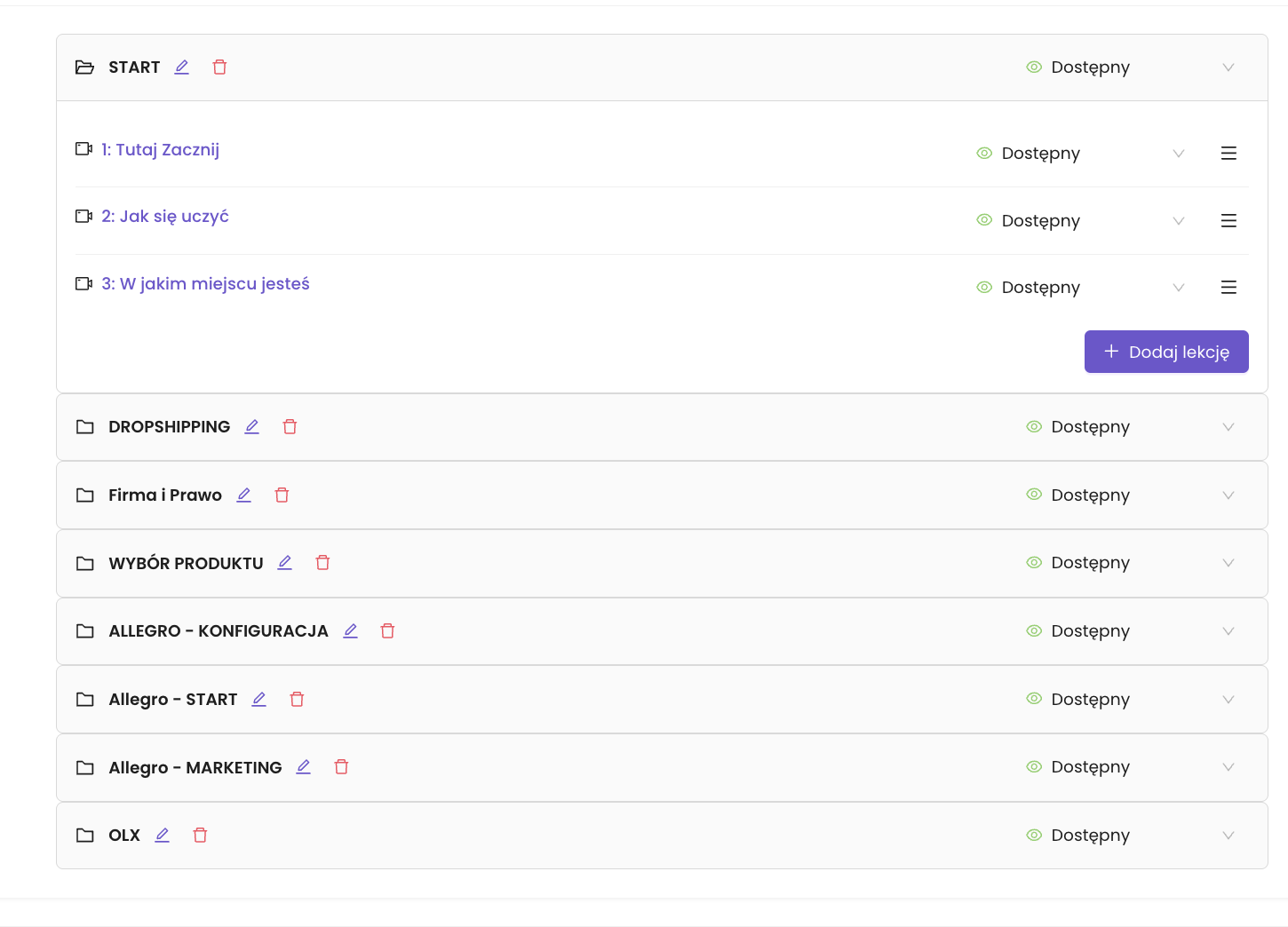Click hamburger handle for W jakim miejscu jesteś
This screenshot has width=1288, height=927.
click(x=1228, y=288)
